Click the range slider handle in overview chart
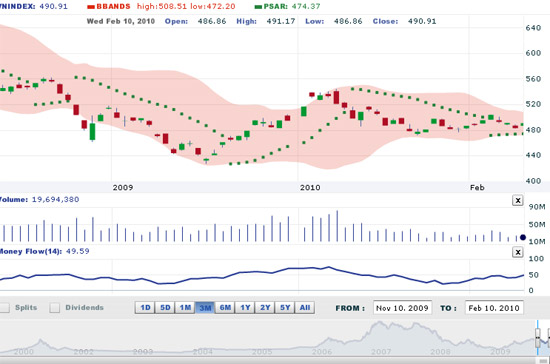 point(538,337)
